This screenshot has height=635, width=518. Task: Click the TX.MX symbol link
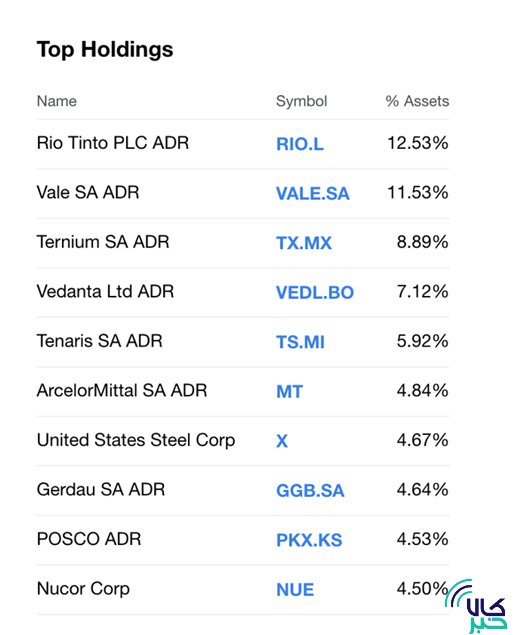304,243
